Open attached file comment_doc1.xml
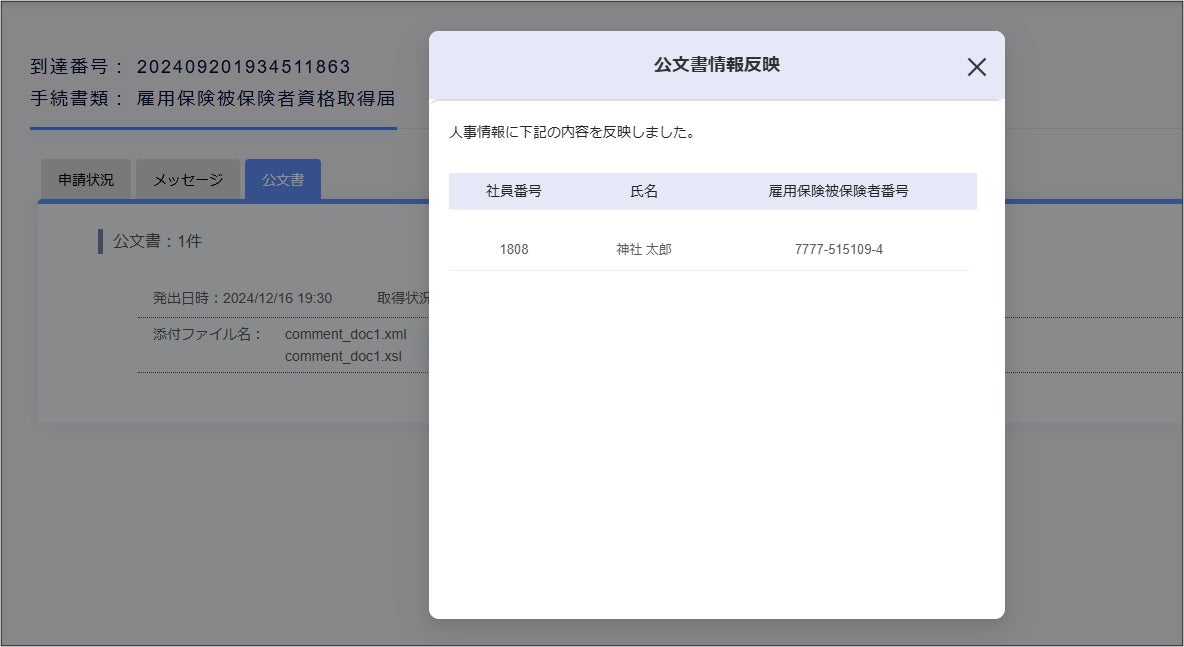The width and height of the screenshot is (1184, 647). 345,334
